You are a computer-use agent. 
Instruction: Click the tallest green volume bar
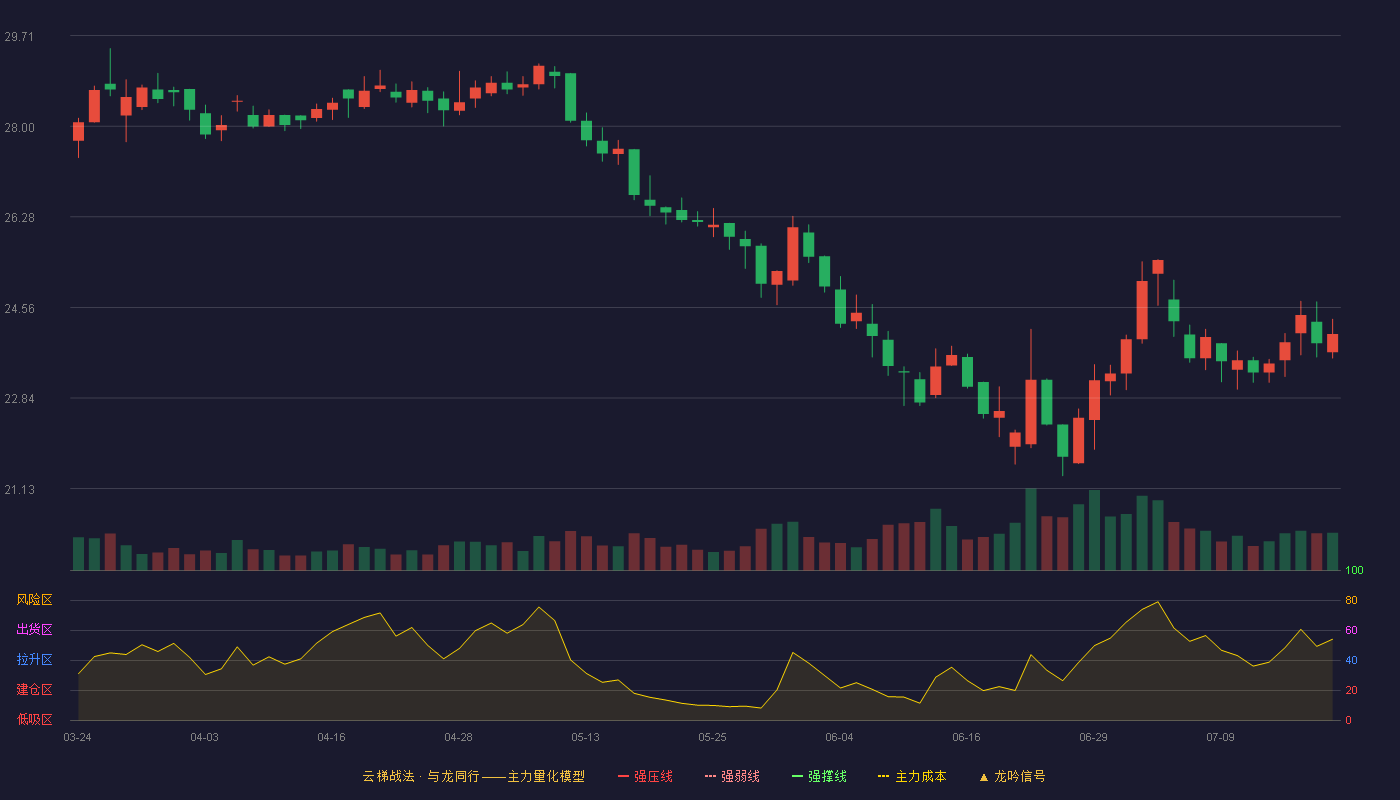1031,530
